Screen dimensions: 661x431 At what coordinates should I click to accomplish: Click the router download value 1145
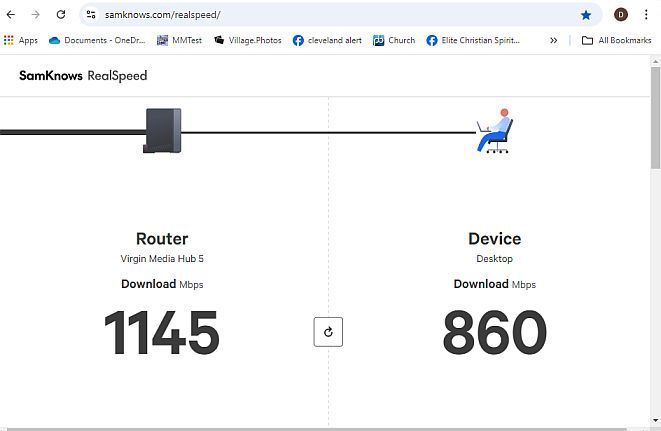pos(162,333)
